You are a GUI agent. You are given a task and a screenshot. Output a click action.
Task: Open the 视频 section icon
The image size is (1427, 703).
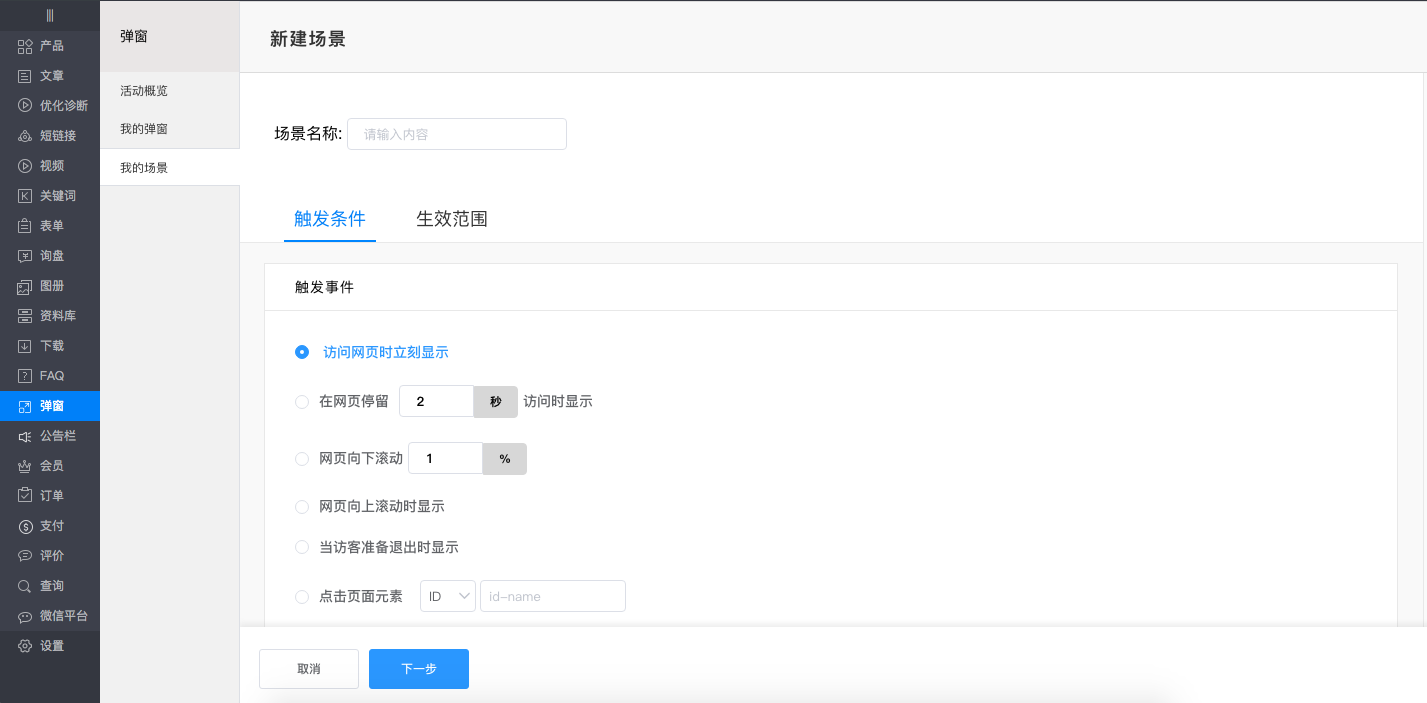pyautogui.click(x=25, y=166)
